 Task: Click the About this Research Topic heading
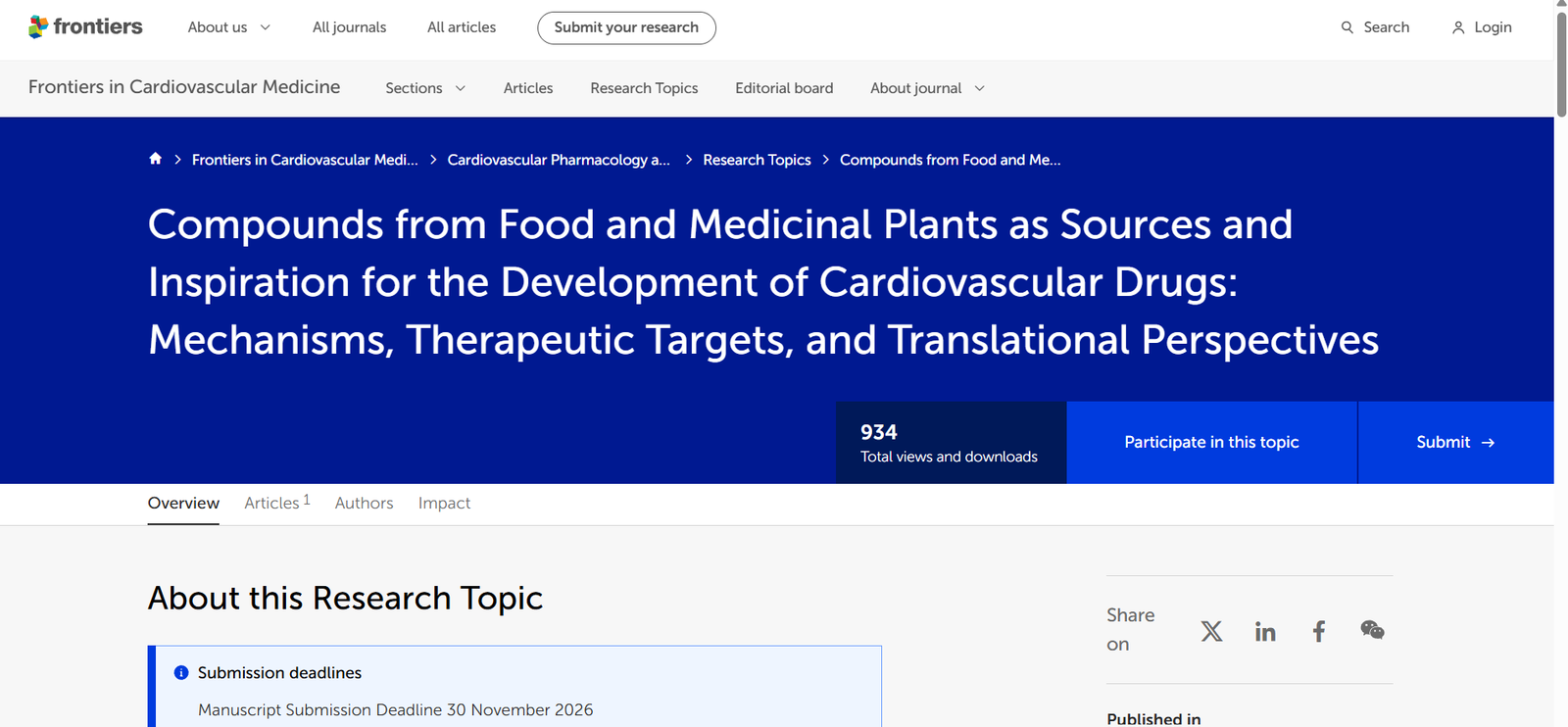[x=345, y=598]
